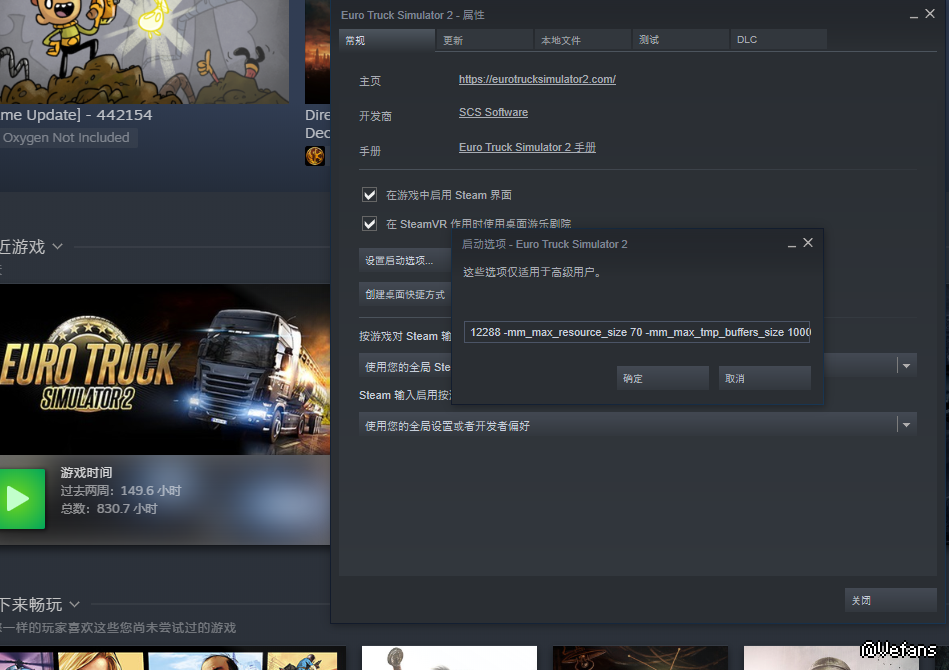
Task: Close the Euro Truck Simulator 2 属性 window
Action: (x=930, y=13)
